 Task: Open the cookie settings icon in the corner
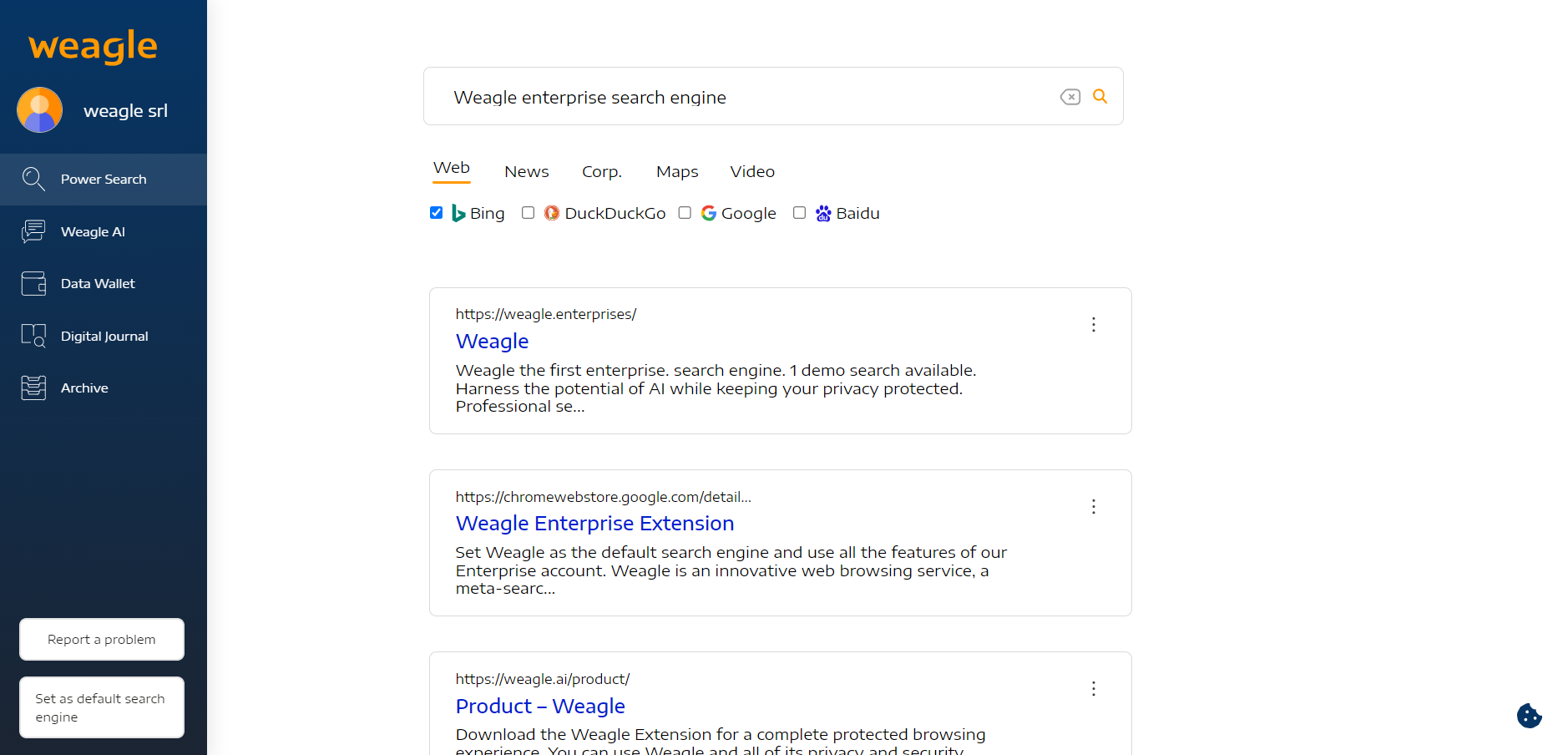coord(1528,716)
